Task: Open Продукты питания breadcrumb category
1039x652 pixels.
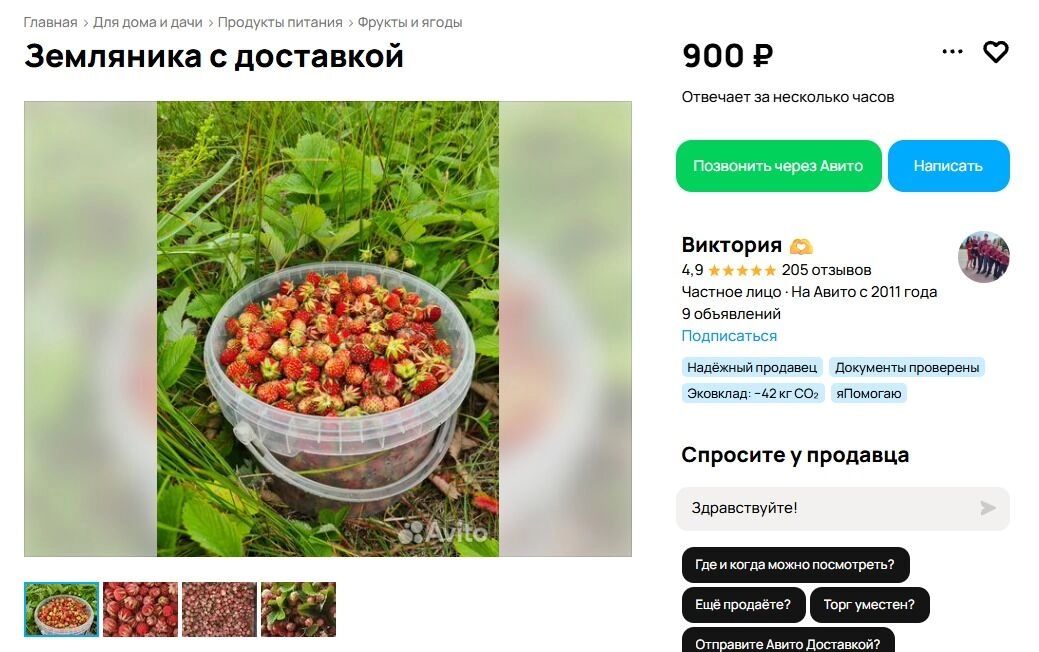Action: (280, 23)
